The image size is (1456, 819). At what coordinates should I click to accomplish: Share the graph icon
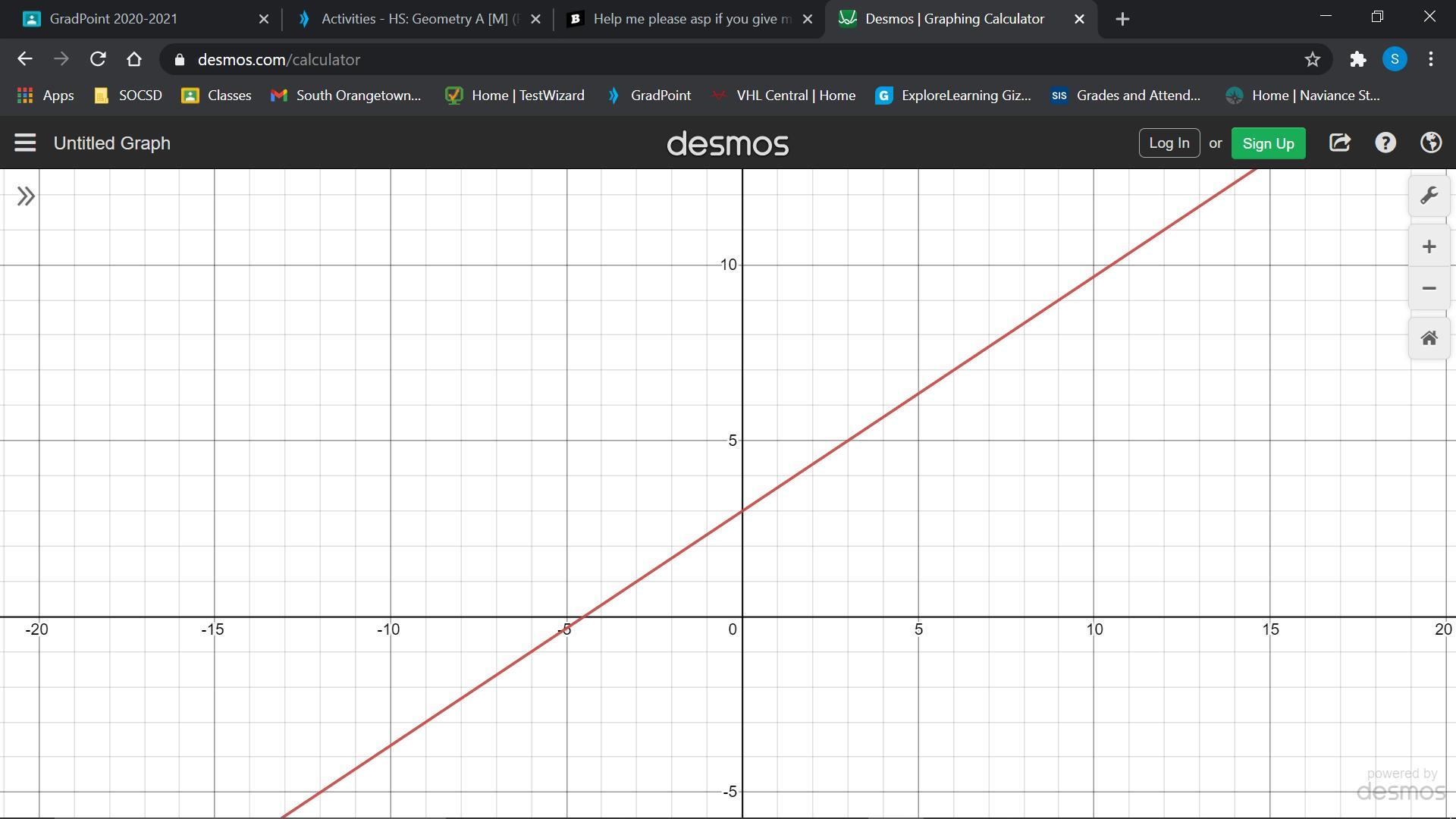click(x=1340, y=143)
